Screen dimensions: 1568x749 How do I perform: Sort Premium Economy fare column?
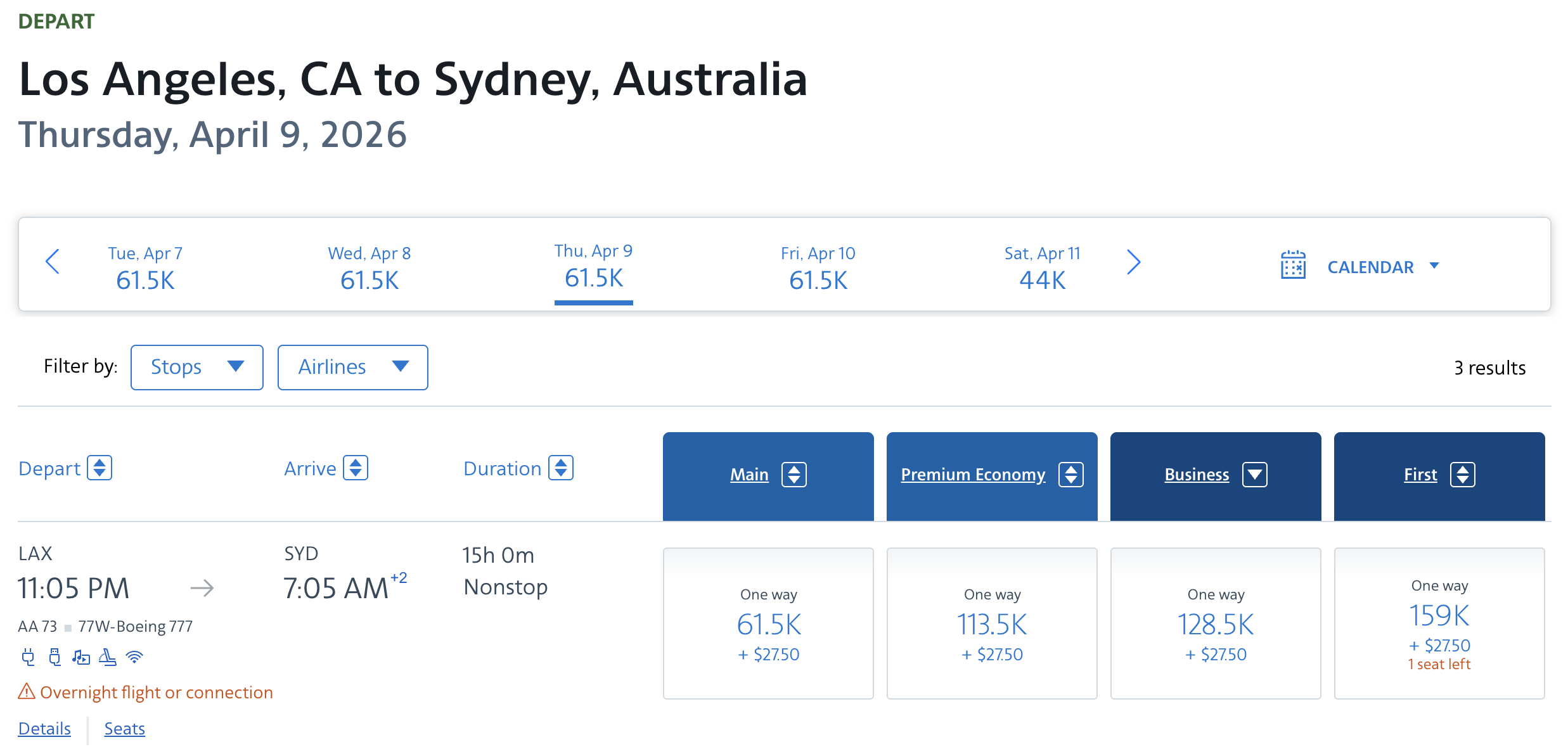tap(1071, 475)
